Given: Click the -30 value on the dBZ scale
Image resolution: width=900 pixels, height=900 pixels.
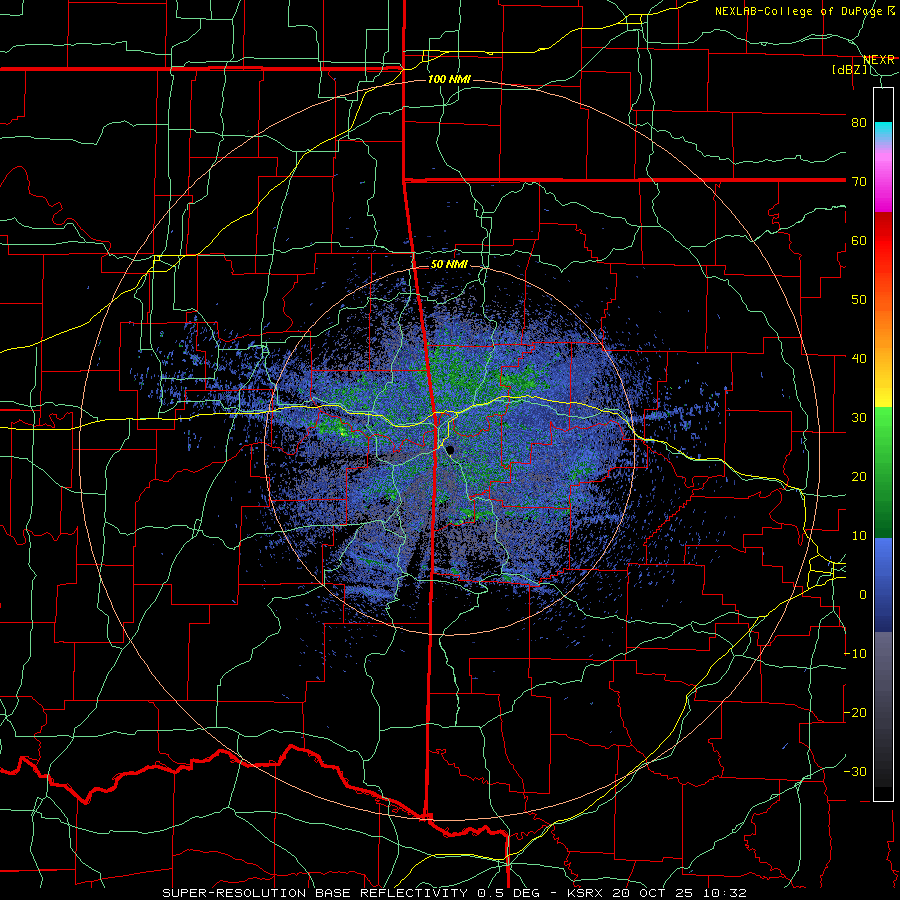Looking at the screenshot, I should (x=856, y=771).
